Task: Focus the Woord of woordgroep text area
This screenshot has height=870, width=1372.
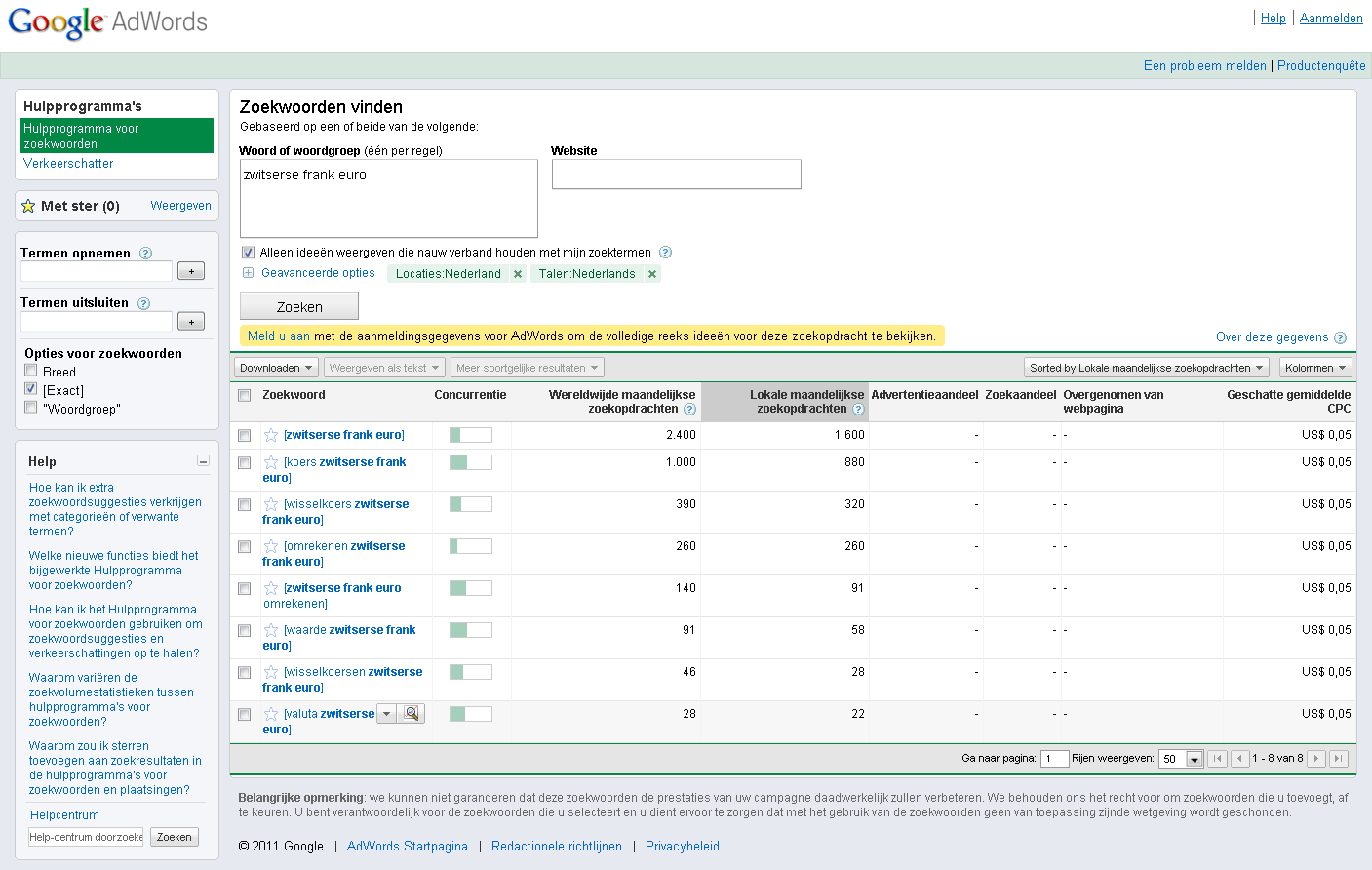Action: pyautogui.click(x=389, y=199)
